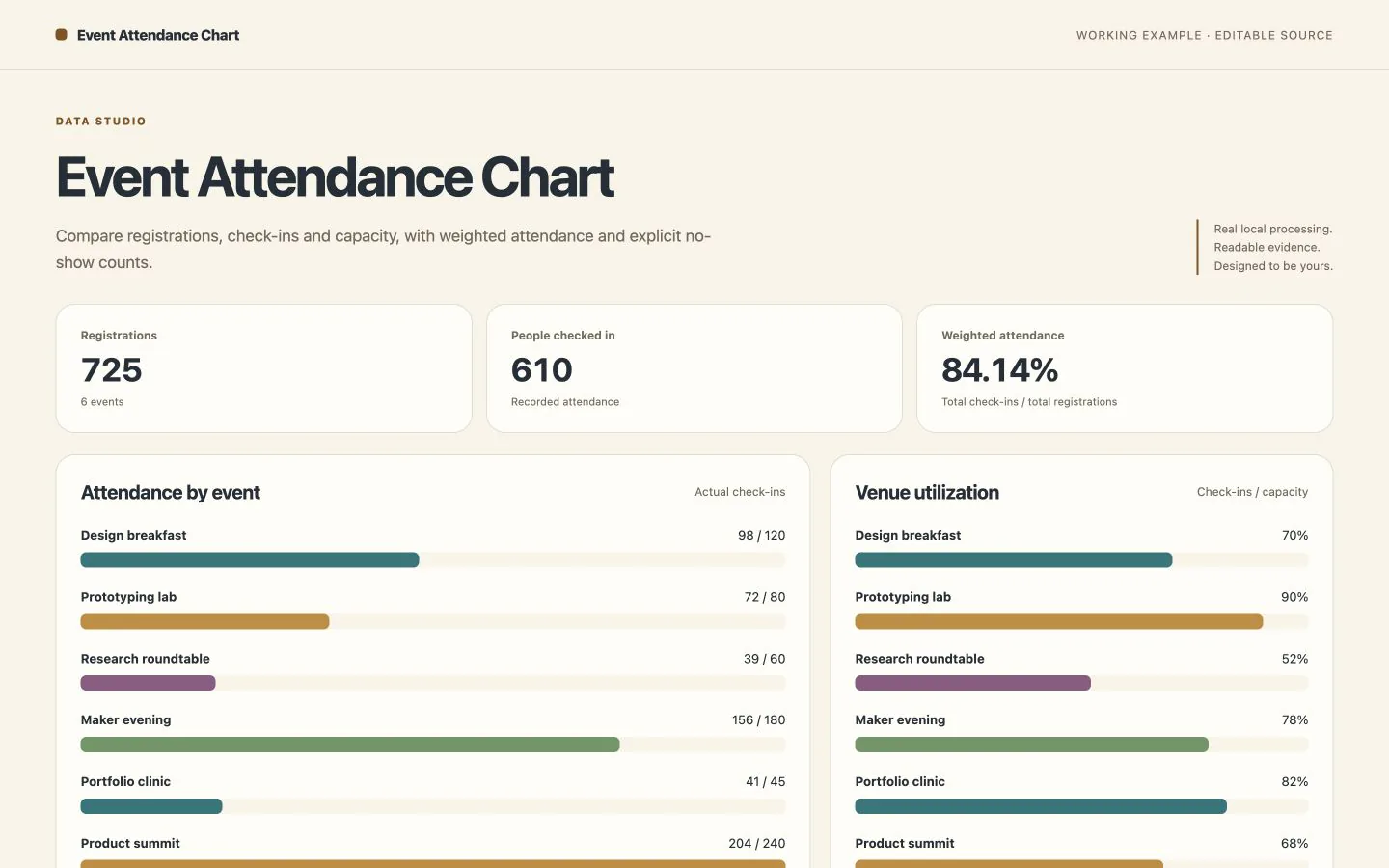This screenshot has height=868, width=1389.
Task: Open the People checked in card showing 610
Action: (x=694, y=368)
